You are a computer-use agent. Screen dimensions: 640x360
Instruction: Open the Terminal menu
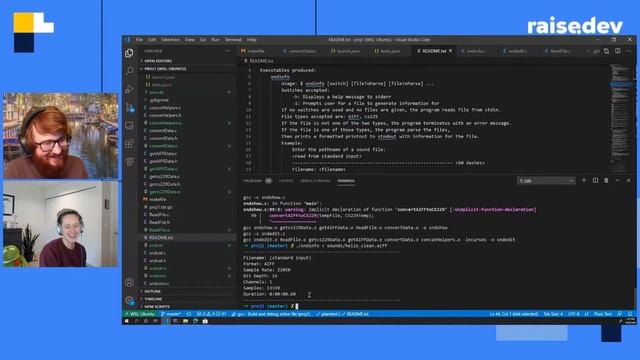[x=233, y=40]
